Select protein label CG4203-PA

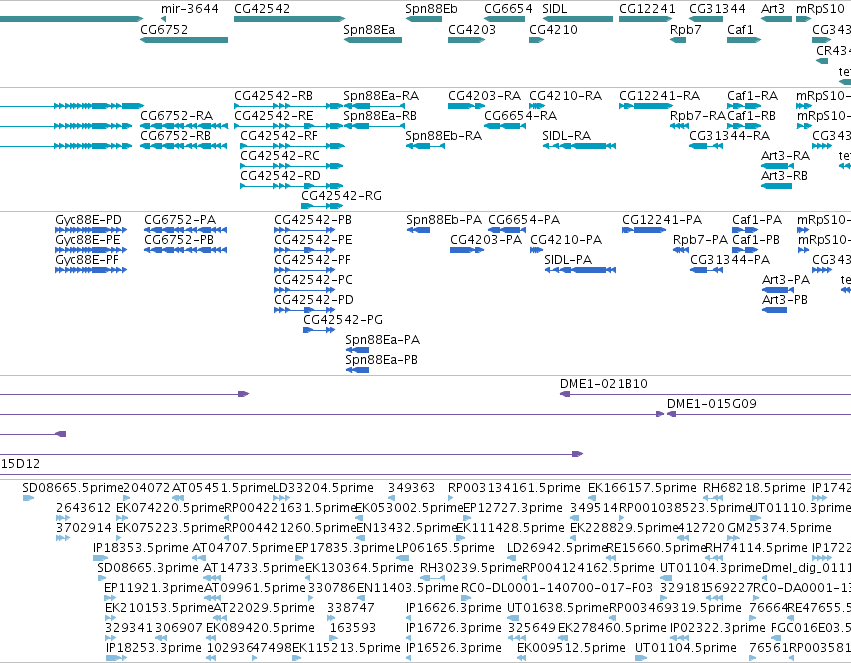[x=486, y=240]
